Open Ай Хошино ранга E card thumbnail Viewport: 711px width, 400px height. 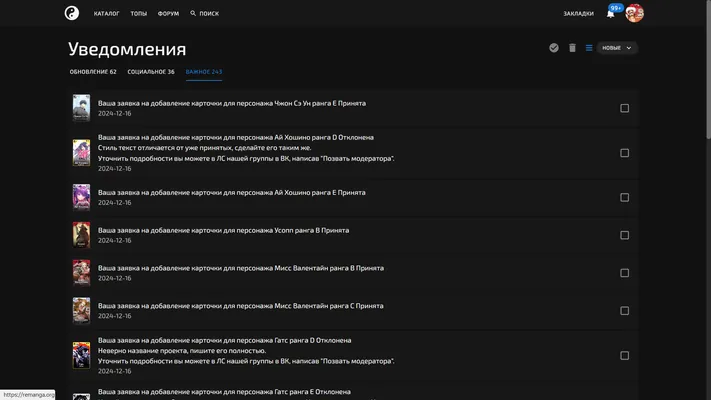(x=82, y=197)
